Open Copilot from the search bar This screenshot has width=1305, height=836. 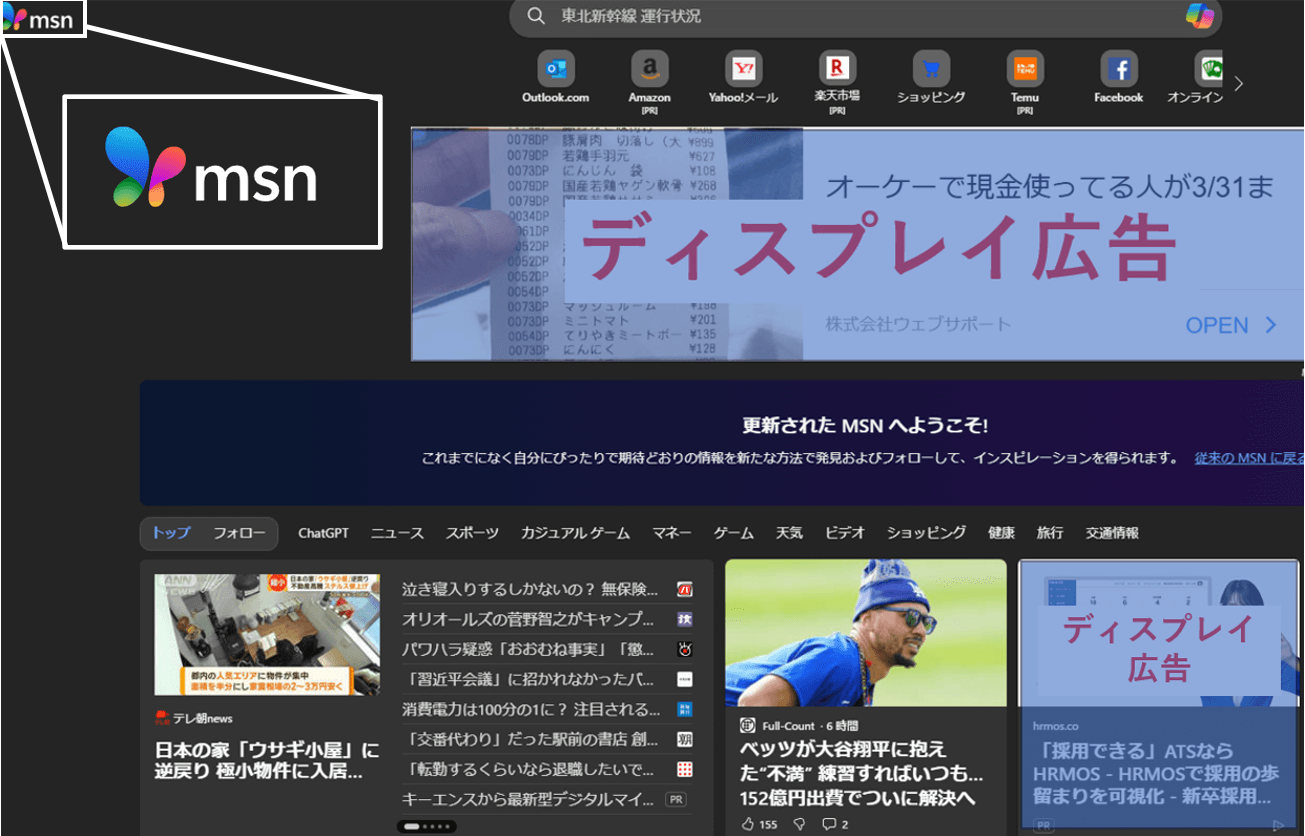(x=1199, y=16)
